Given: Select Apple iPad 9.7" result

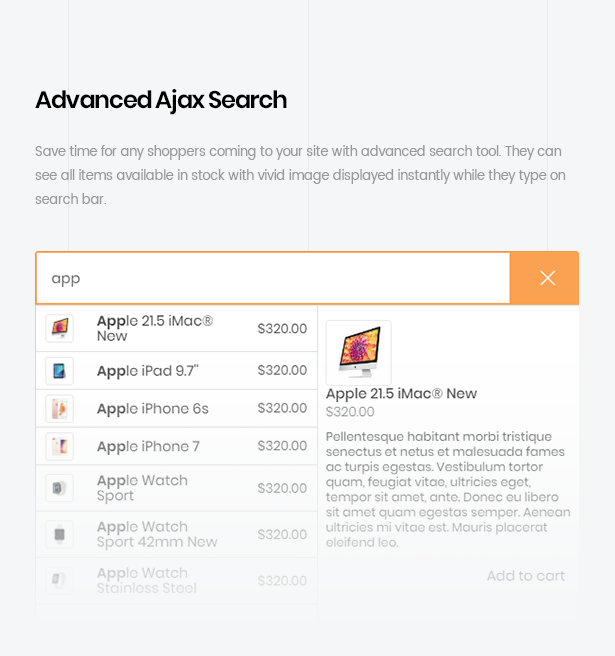Looking at the screenshot, I should pyautogui.click(x=148, y=371).
